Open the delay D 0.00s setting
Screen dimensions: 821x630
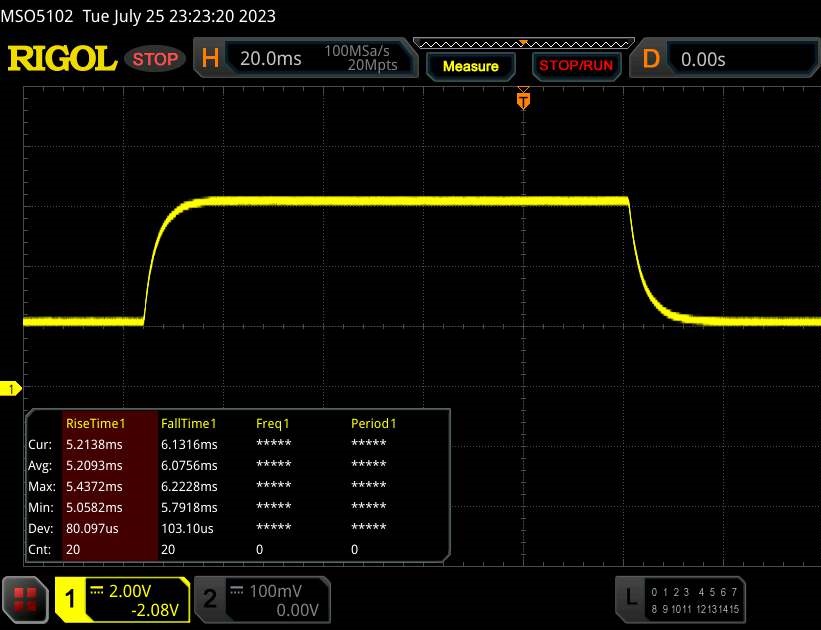pyautogui.click(x=725, y=59)
